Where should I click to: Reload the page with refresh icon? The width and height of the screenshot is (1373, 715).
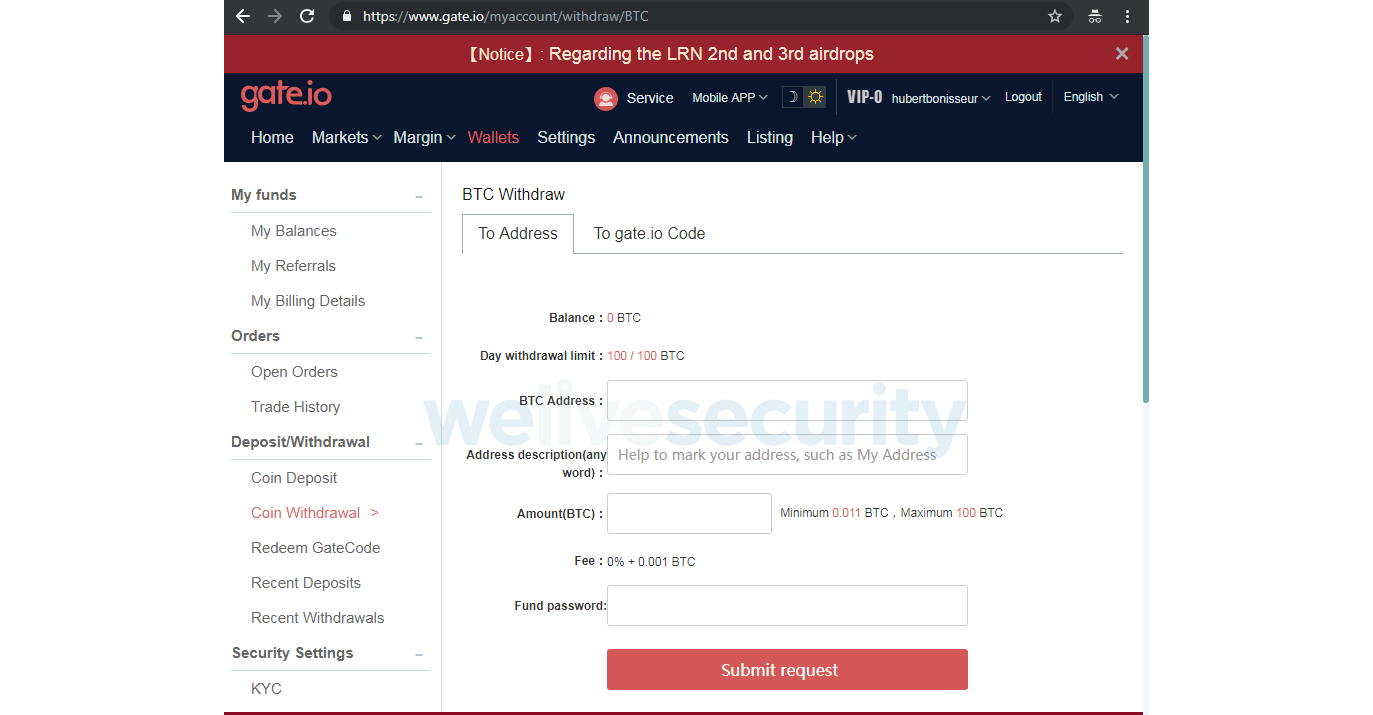click(x=307, y=16)
